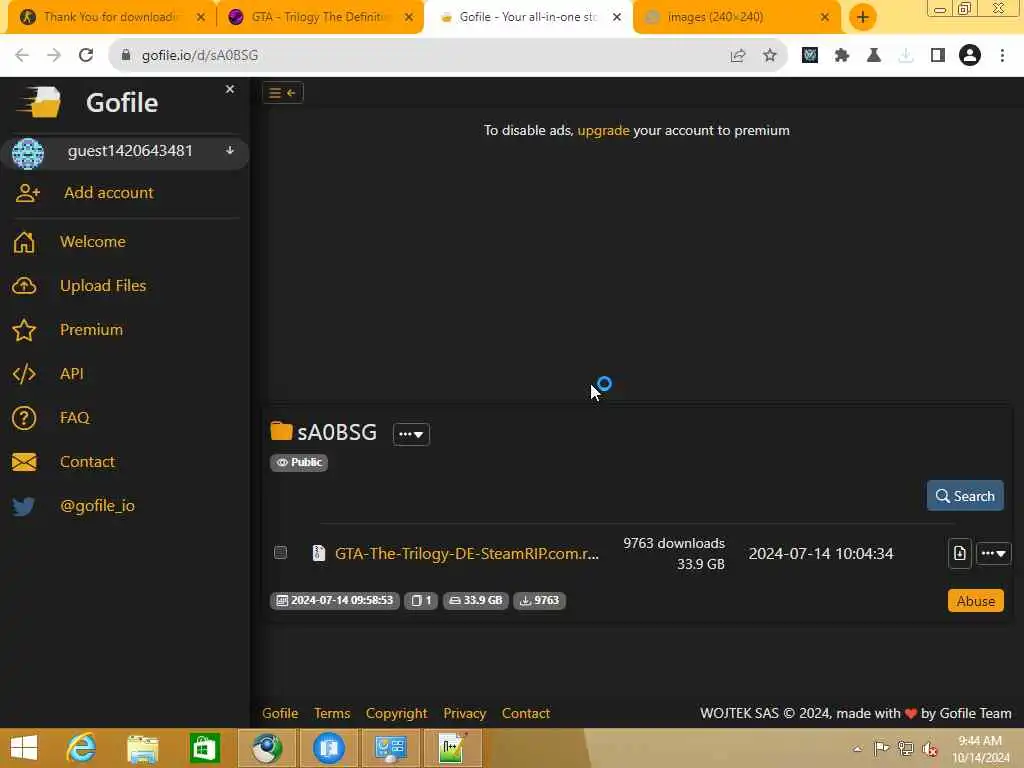Click the 33.9 GB size badge

point(476,600)
